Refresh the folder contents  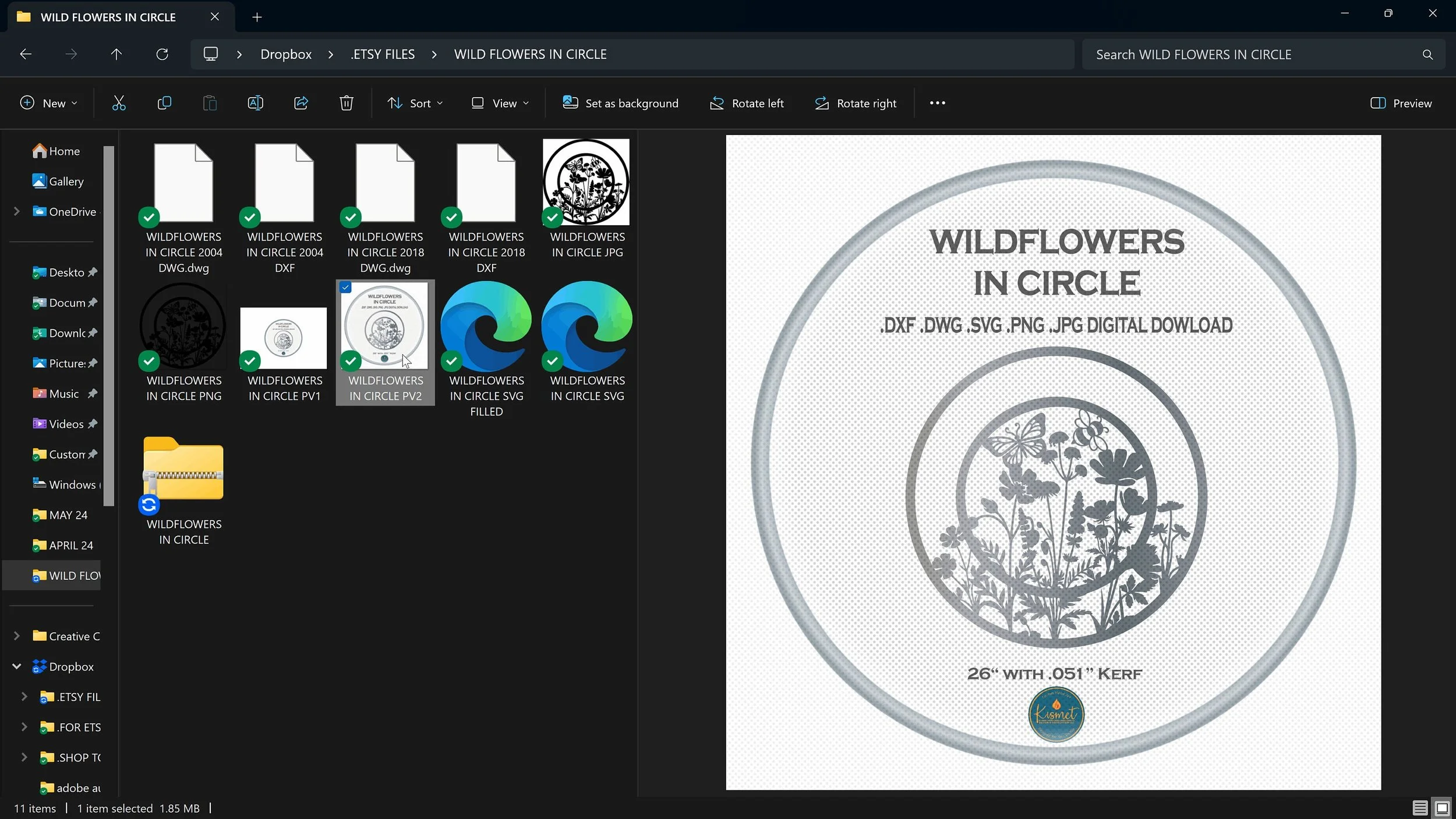162,54
